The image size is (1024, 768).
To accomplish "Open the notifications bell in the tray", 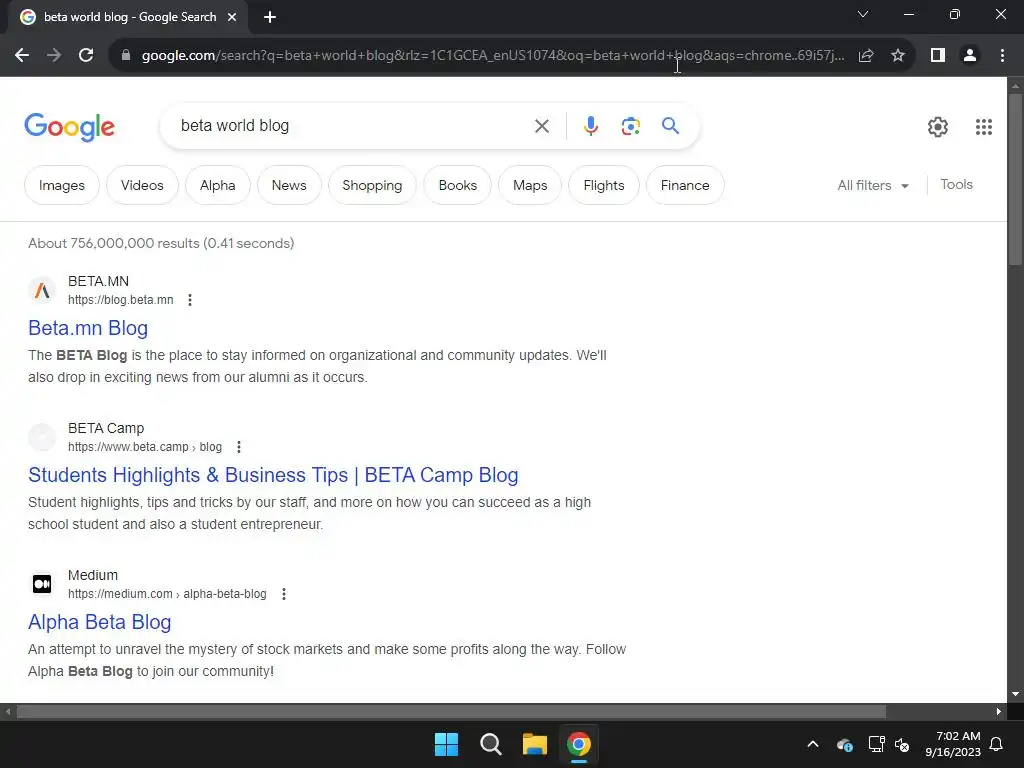I will (997, 744).
